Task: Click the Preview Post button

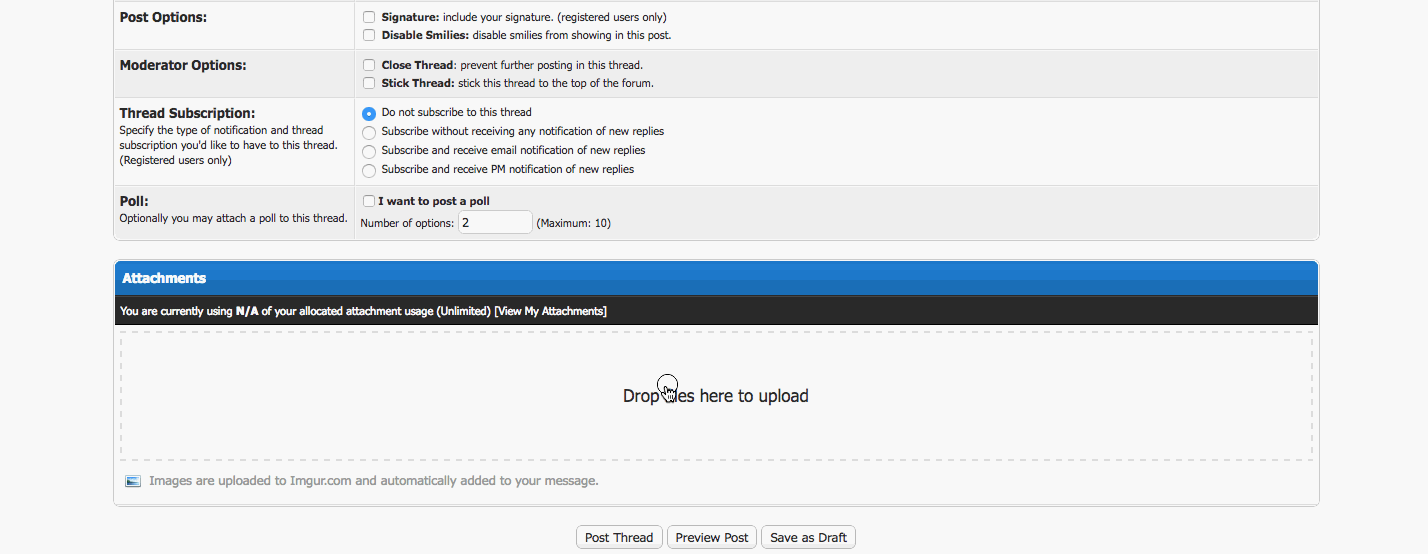Action: [712, 537]
